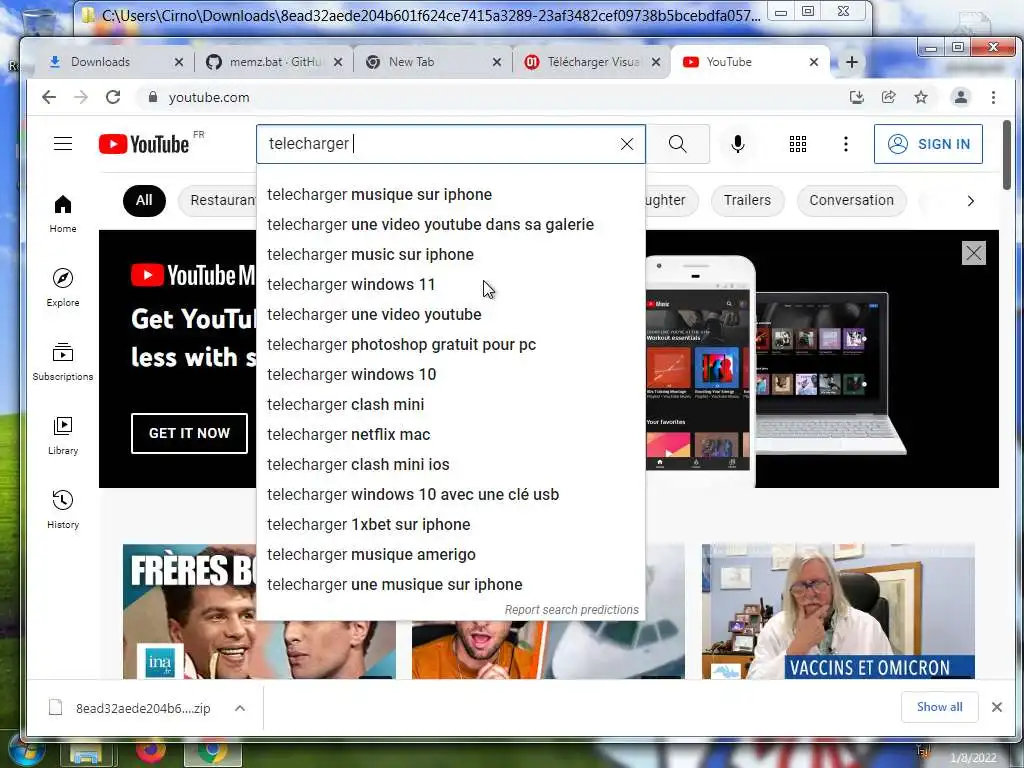Click the Windows Start orb

[x=26, y=751]
